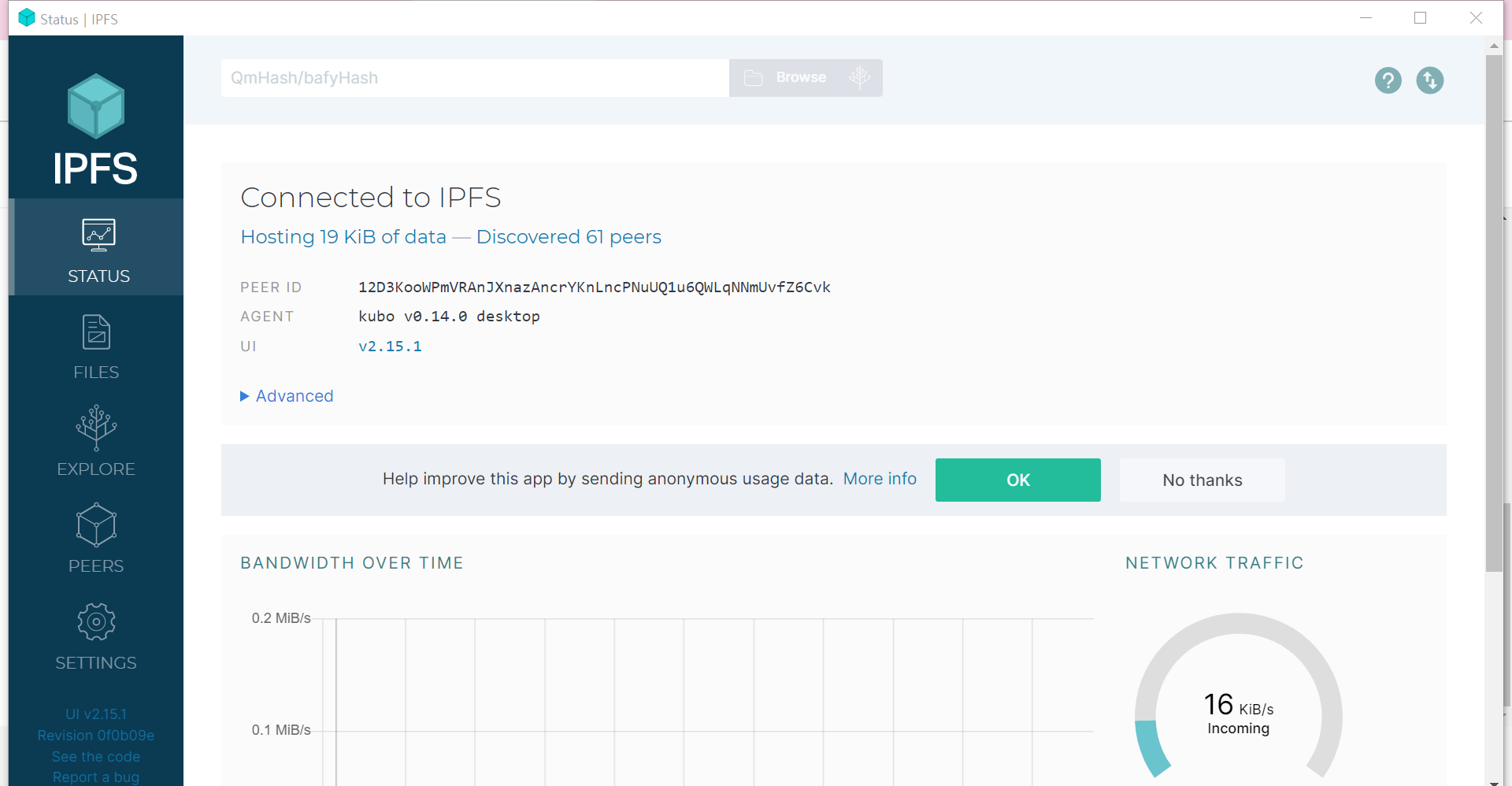Viewport: 1512px width, 786px height.
Task: Open the See the code link
Action: (96, 757)
